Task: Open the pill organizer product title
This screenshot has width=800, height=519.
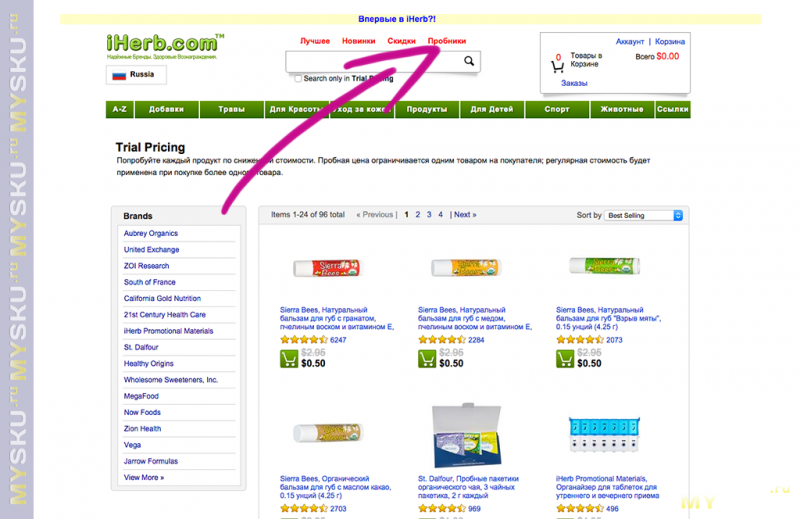Action: coord(607,487)
